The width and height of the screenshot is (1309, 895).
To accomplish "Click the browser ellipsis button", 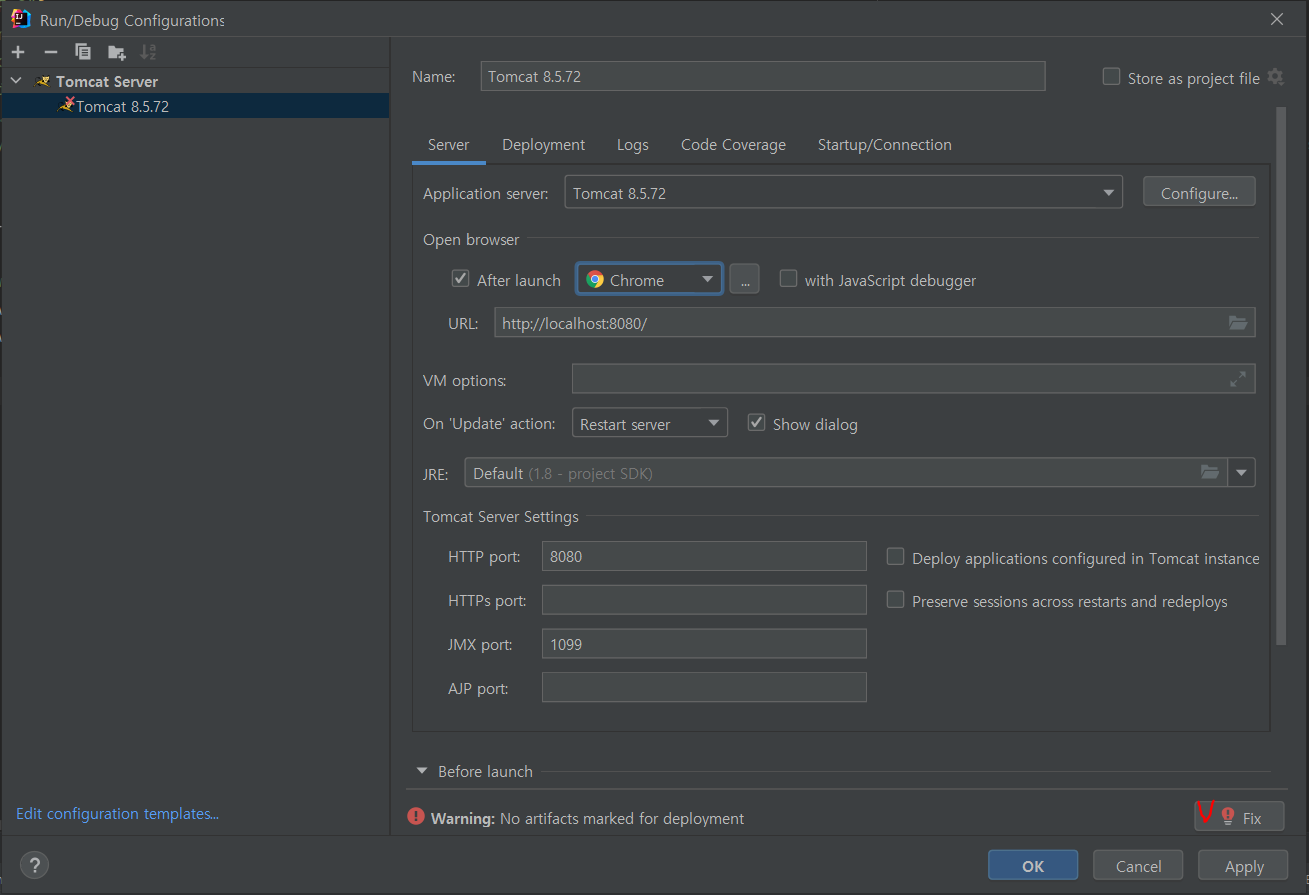I will (744, 280).
